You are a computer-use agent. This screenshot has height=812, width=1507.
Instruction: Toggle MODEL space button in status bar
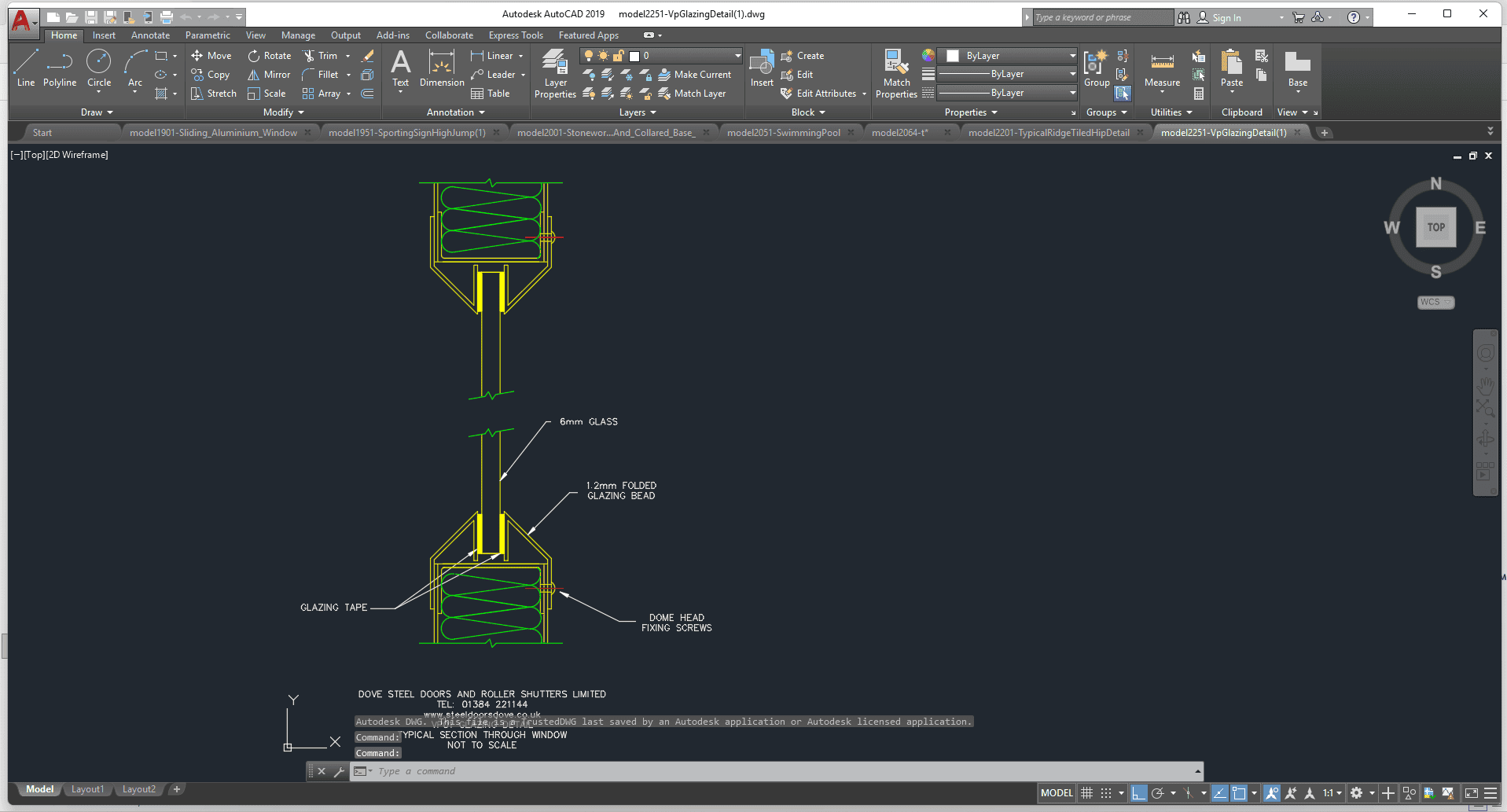(x=1056, y=793)
